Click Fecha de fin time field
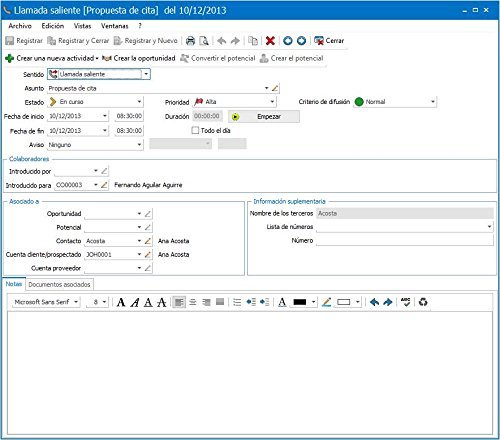Viewport: 500px width, 440px height. tap(129, 130)
